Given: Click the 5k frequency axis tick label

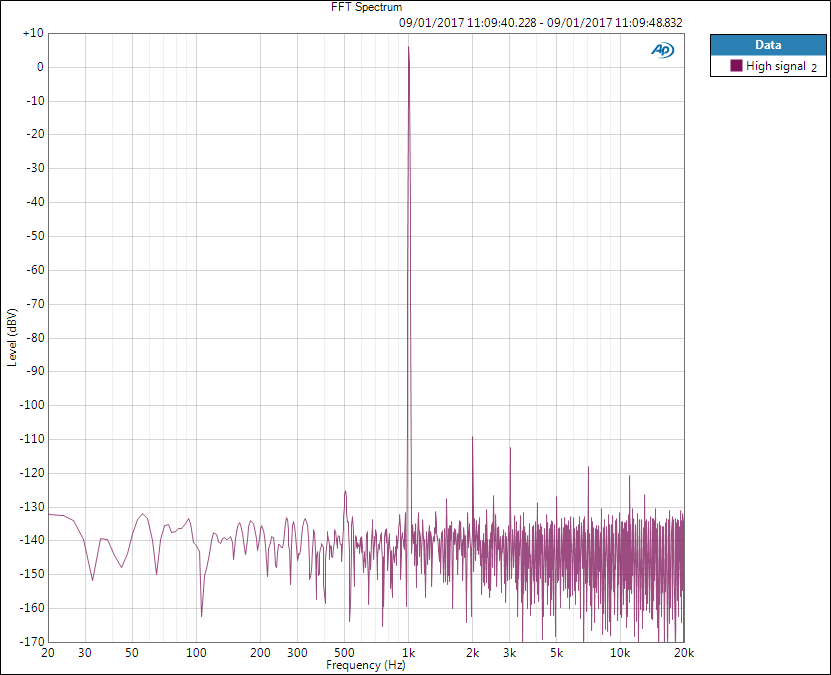Looking at the screenshot, I should click(556, 653).
